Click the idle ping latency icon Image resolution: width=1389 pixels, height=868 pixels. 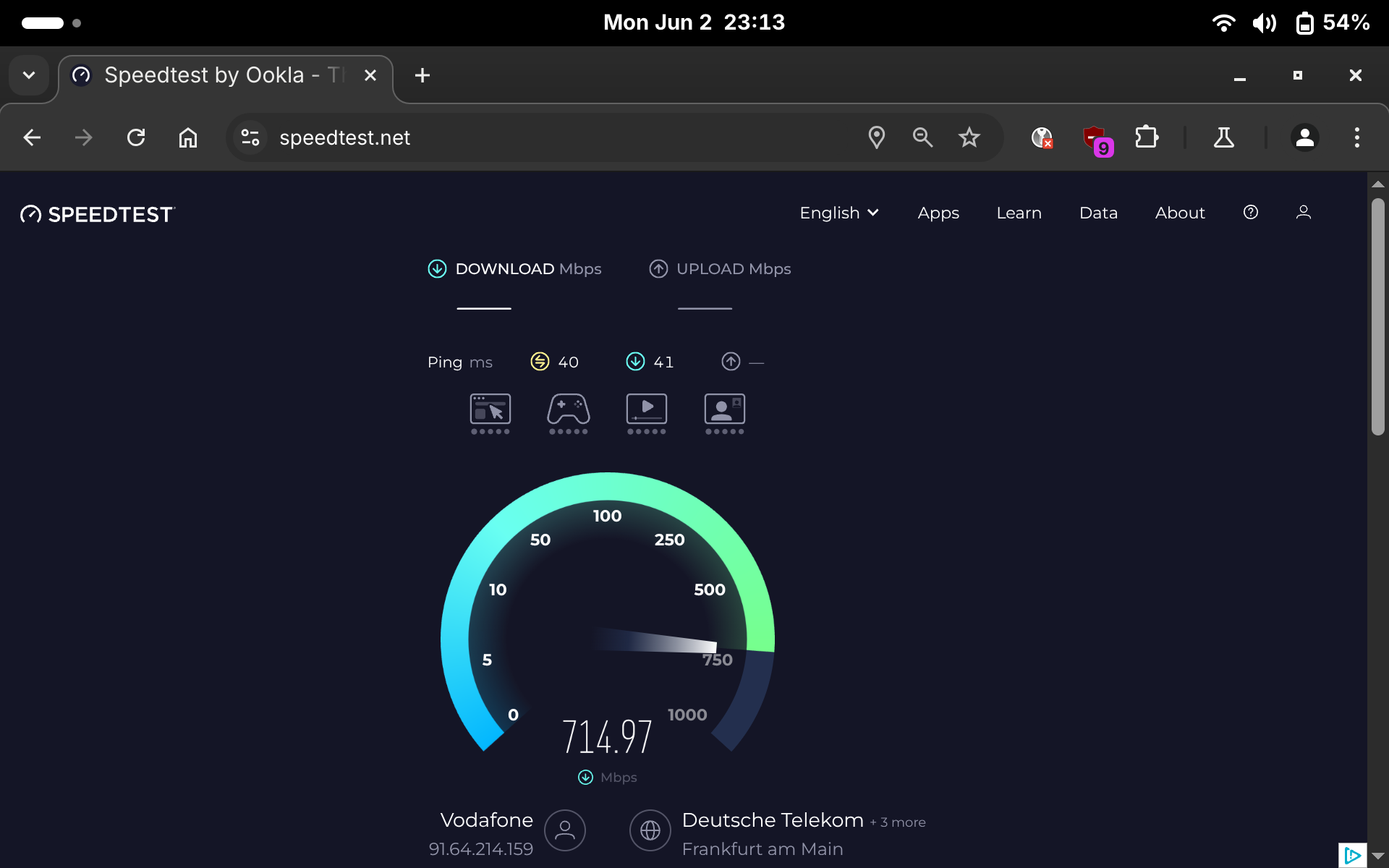pyautogui.click(x=540, y=362)
